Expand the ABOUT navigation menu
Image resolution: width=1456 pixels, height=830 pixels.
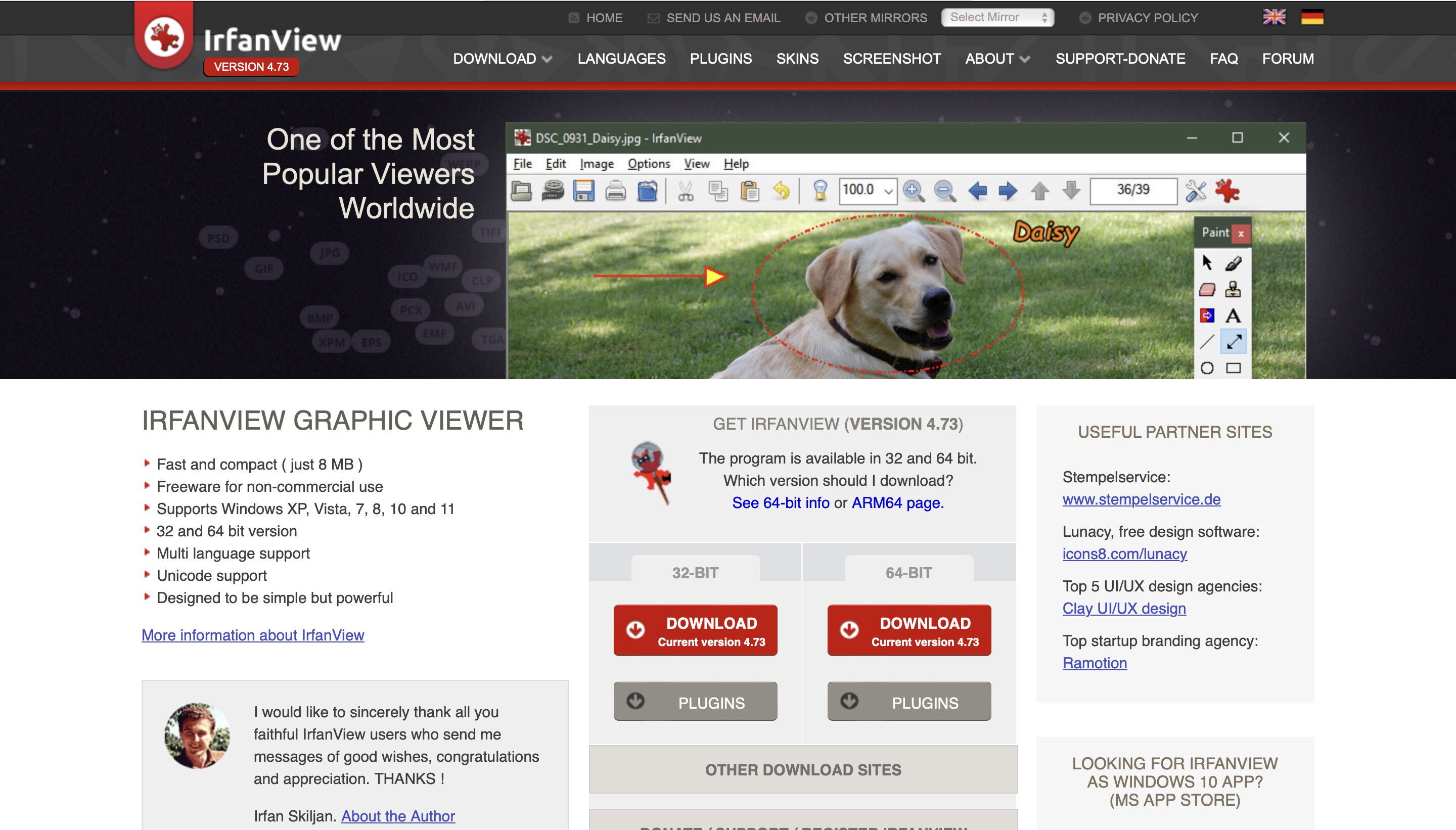click(997, 59)
